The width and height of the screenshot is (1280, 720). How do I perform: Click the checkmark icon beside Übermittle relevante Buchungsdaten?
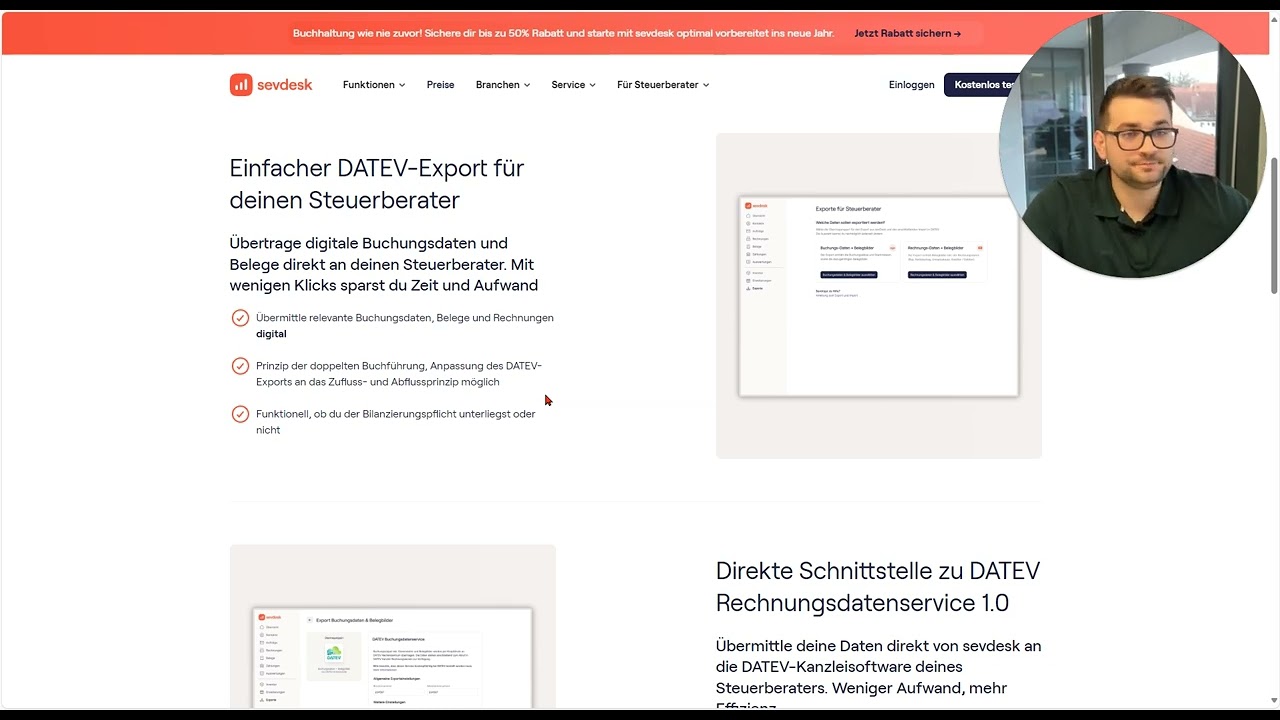pos(240,318)
